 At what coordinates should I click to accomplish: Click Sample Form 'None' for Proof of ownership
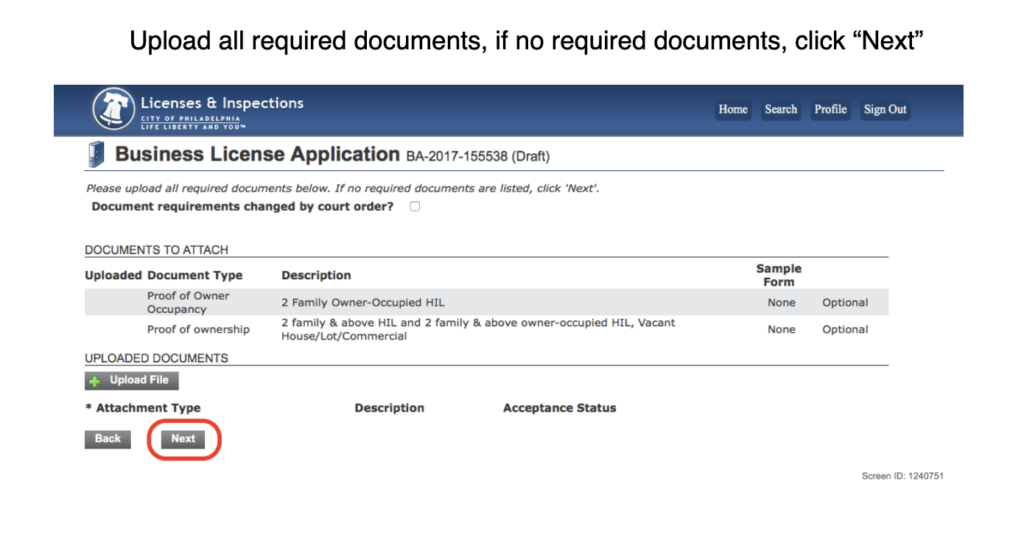tap(781, 330)
